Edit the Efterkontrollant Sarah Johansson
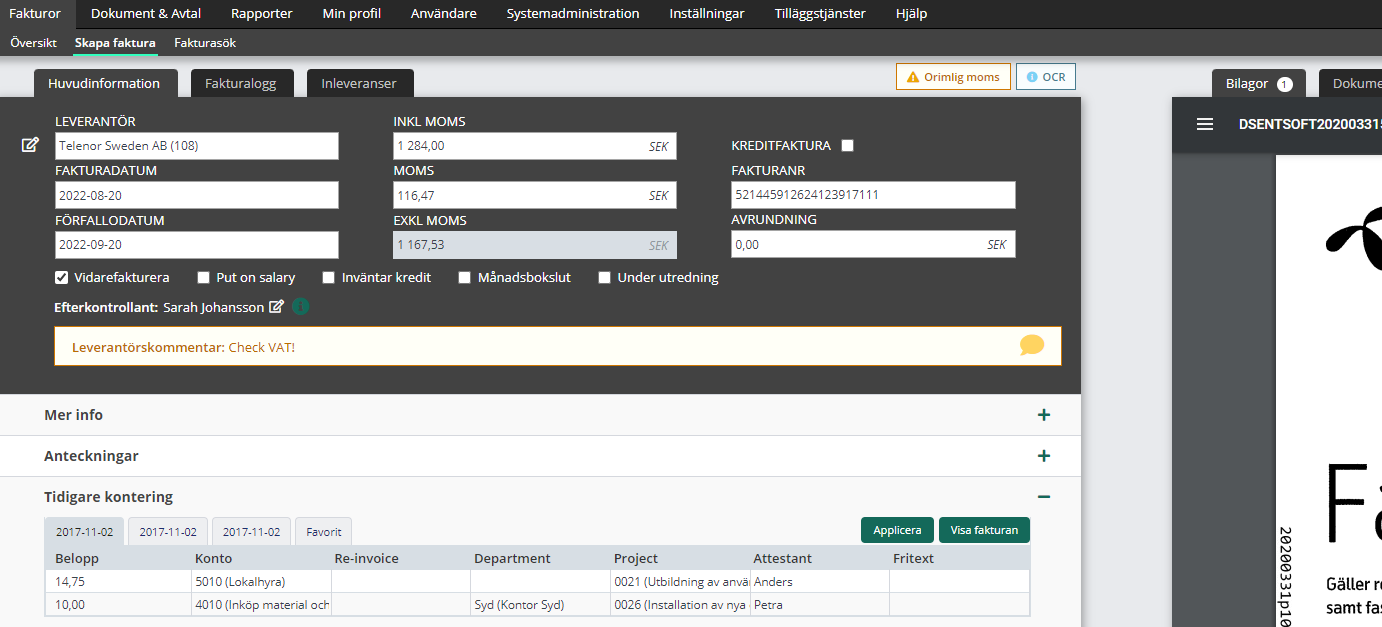1382x627 pixels. [x=277, y=307]
